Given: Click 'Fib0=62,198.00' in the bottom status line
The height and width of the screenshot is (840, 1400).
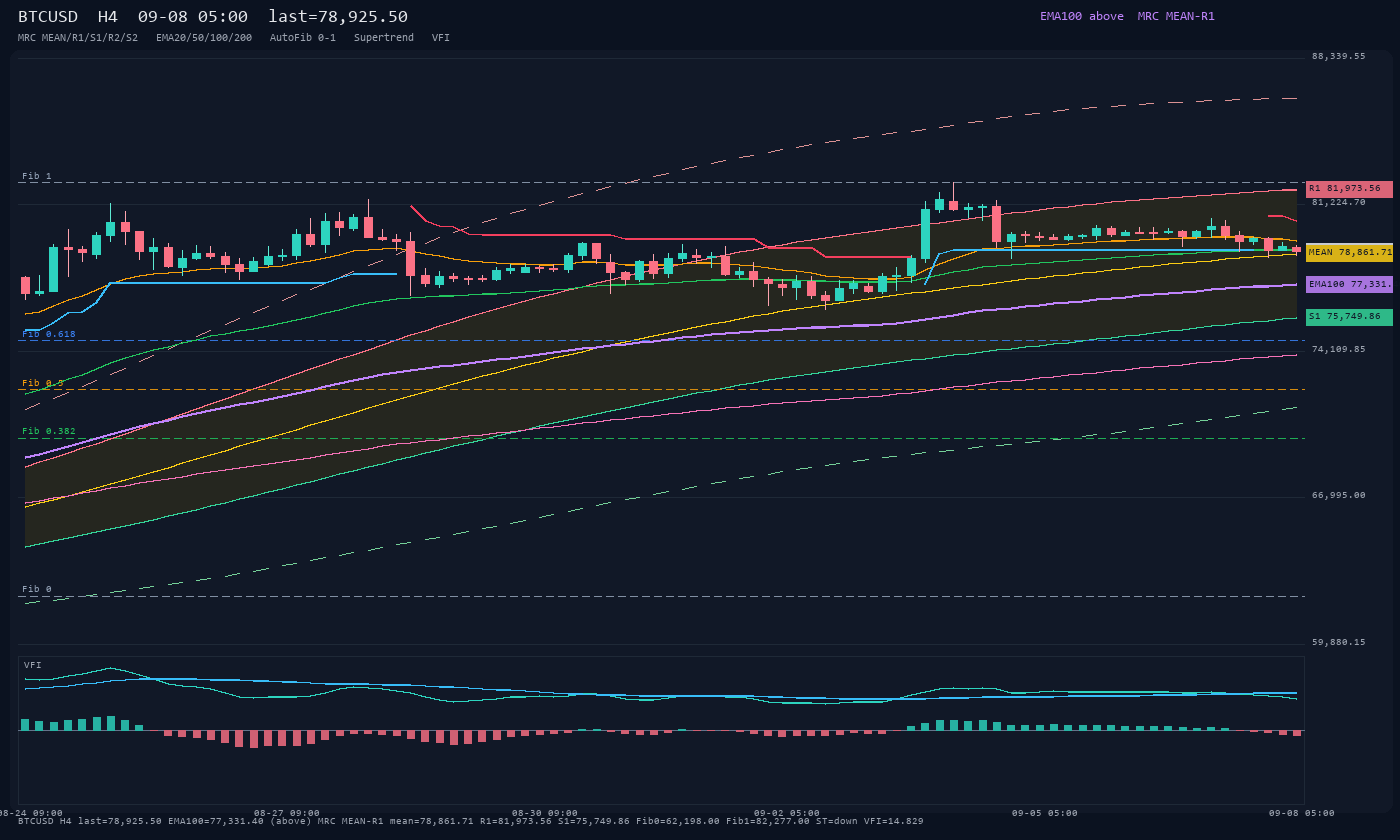Looking at the screenshot, I should pyautogui.click(x=678, y=821).
